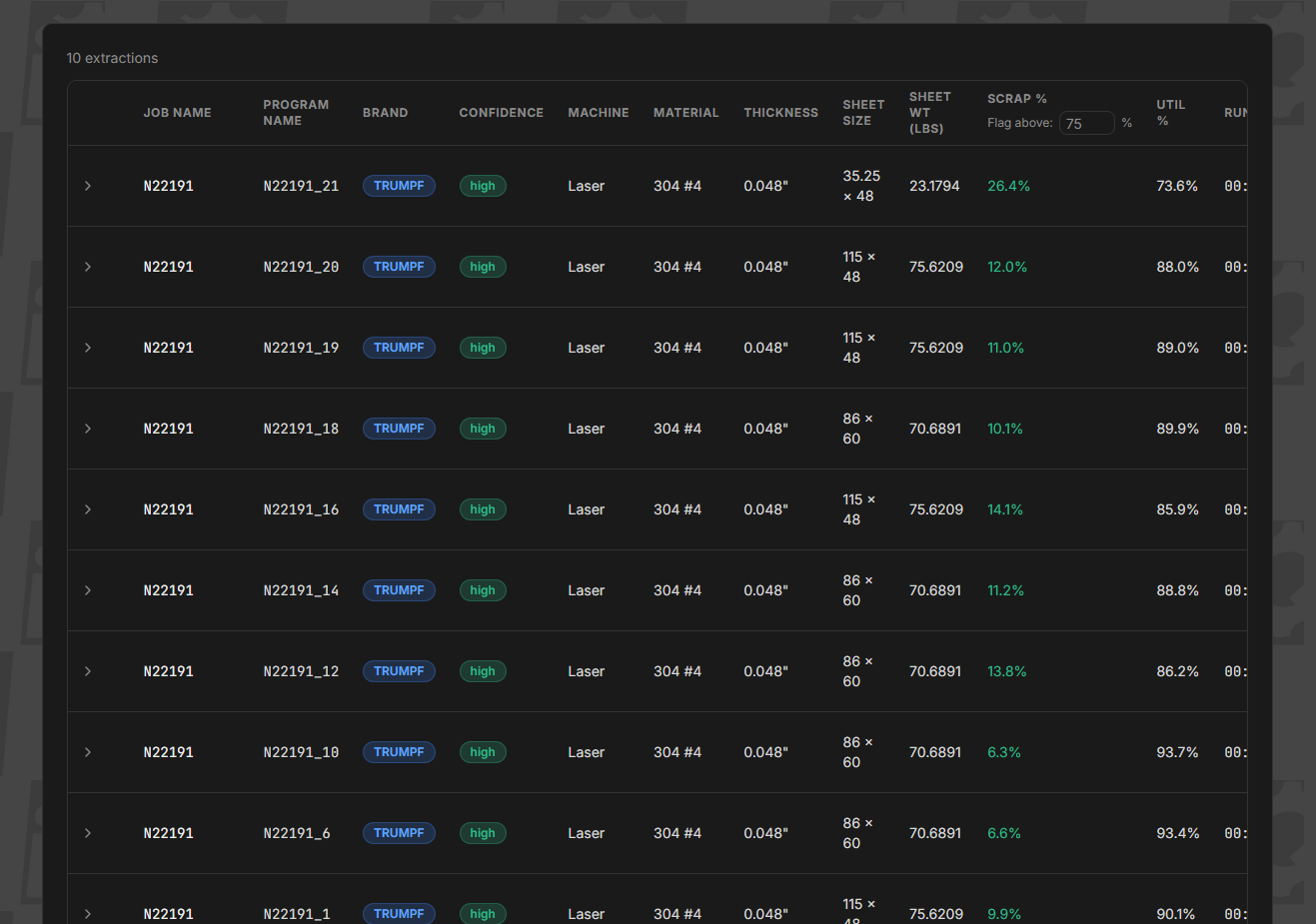
Task: Open the N22191_14 row expander
Action: click(88, 590)
